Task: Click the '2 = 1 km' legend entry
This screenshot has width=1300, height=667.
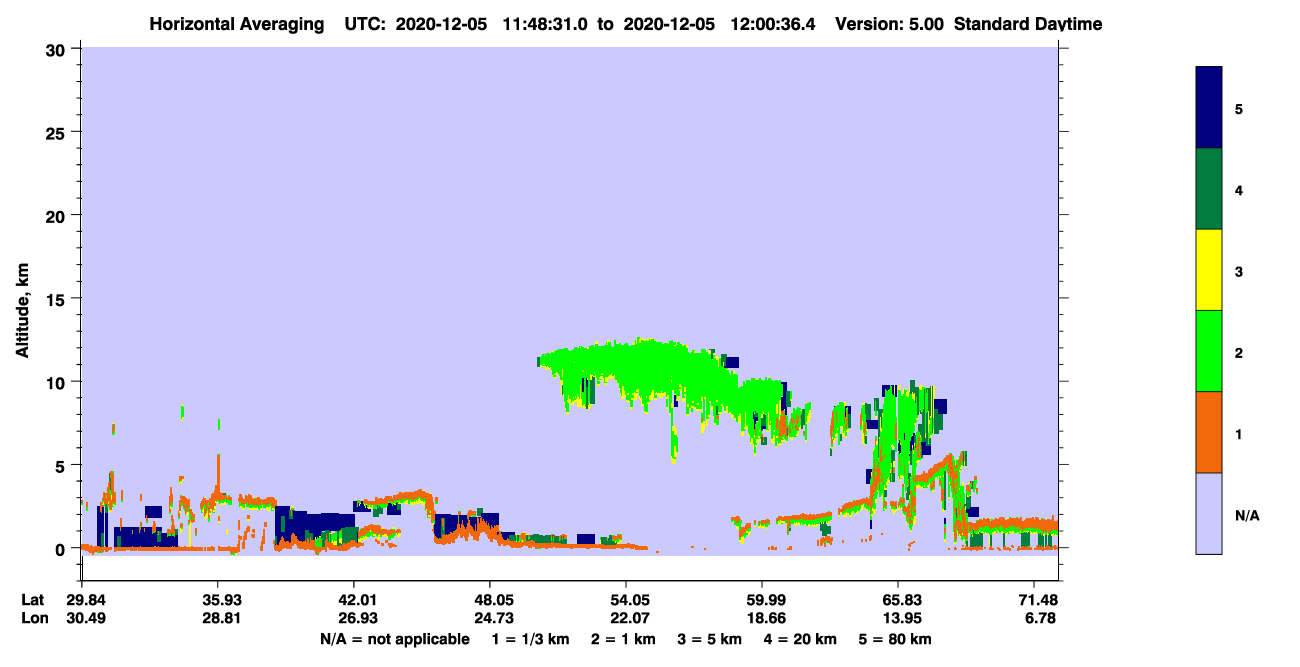Action: coord(623,639)
